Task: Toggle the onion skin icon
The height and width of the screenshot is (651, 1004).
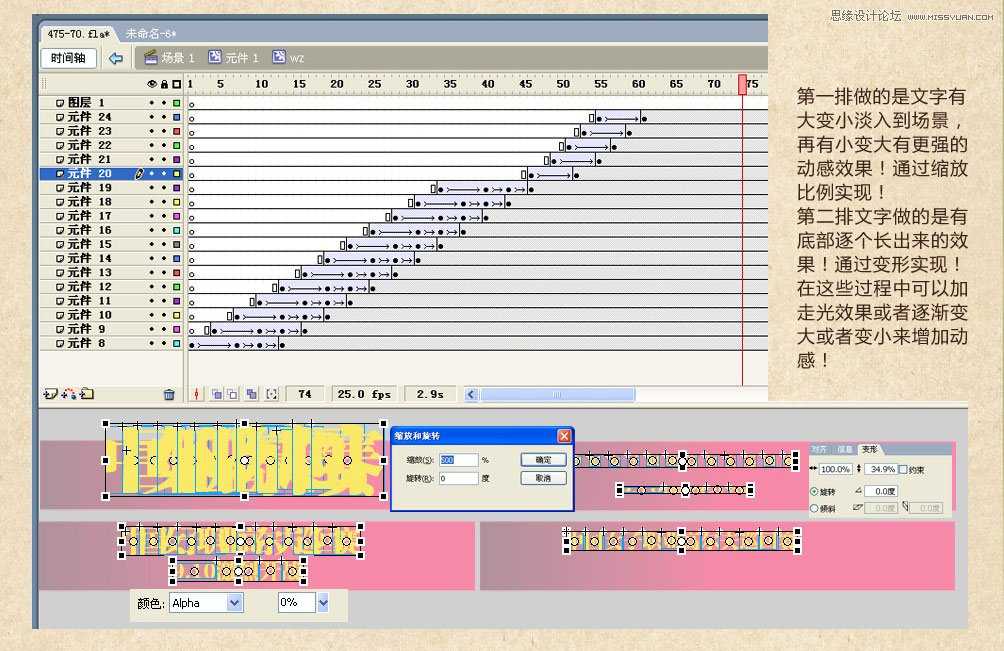Action: click(217, 394)
